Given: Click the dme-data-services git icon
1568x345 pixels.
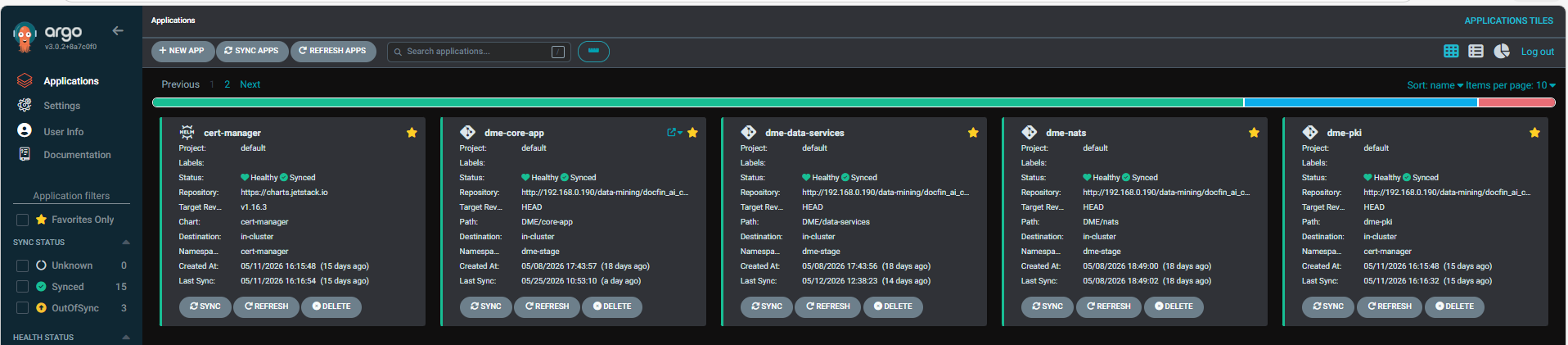Looking at the screenshot, I should 748,132.
